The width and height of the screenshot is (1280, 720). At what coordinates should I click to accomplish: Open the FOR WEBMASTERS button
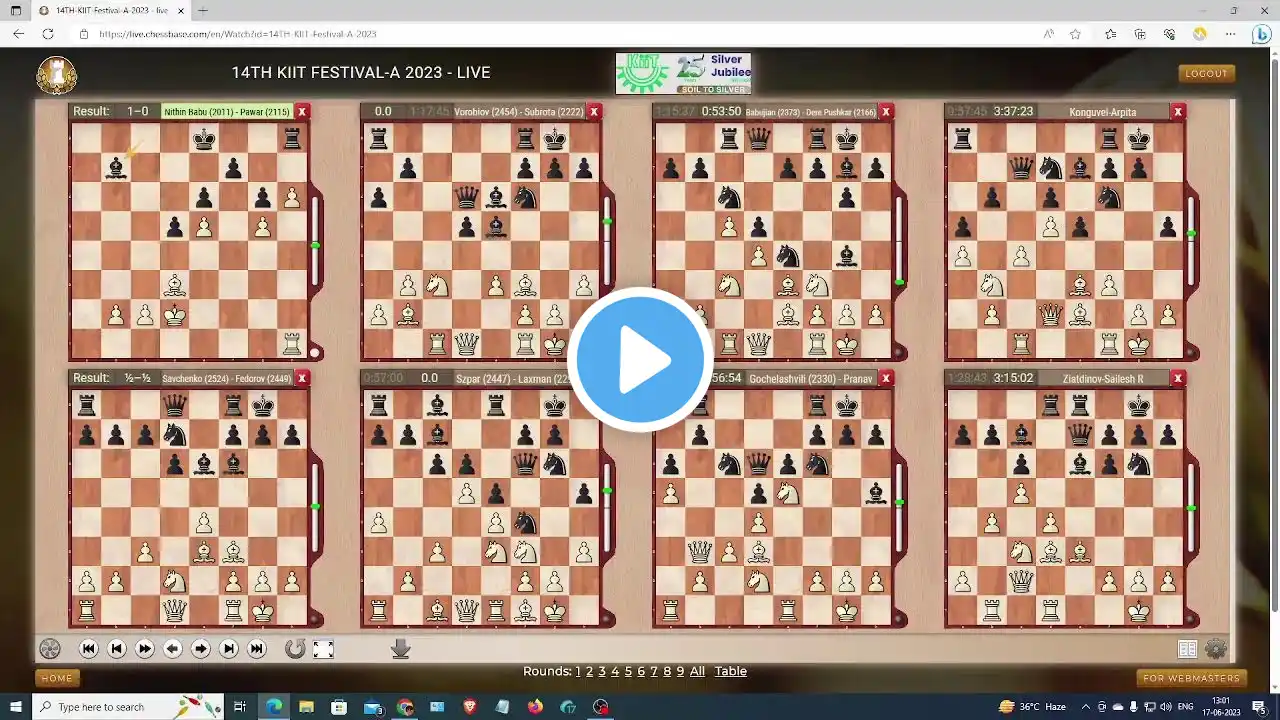[x=1191, y=678]
